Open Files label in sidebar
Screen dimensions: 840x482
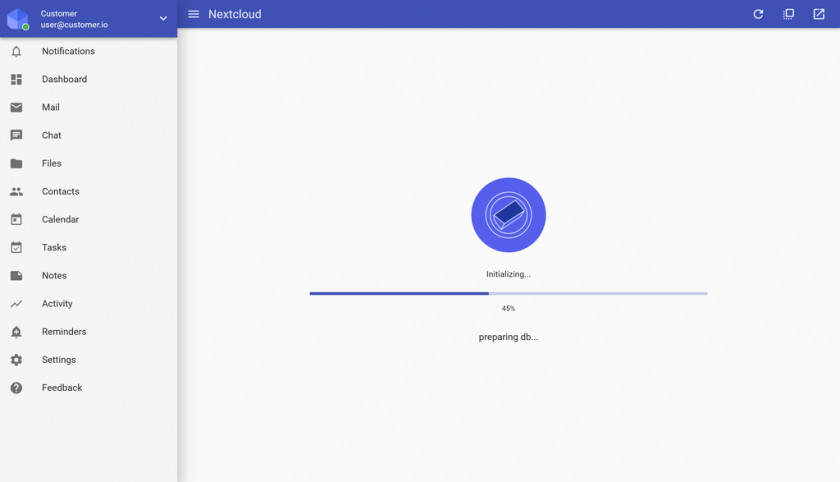pos(51,163)
